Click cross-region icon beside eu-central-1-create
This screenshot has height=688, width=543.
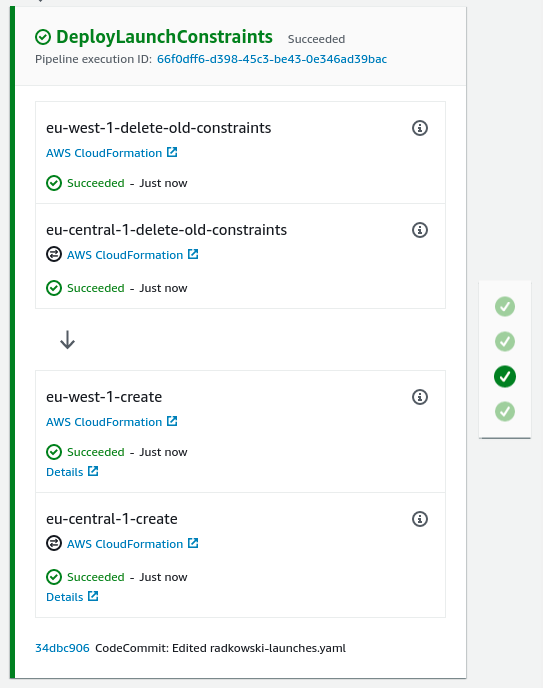[x=54, y=543]
